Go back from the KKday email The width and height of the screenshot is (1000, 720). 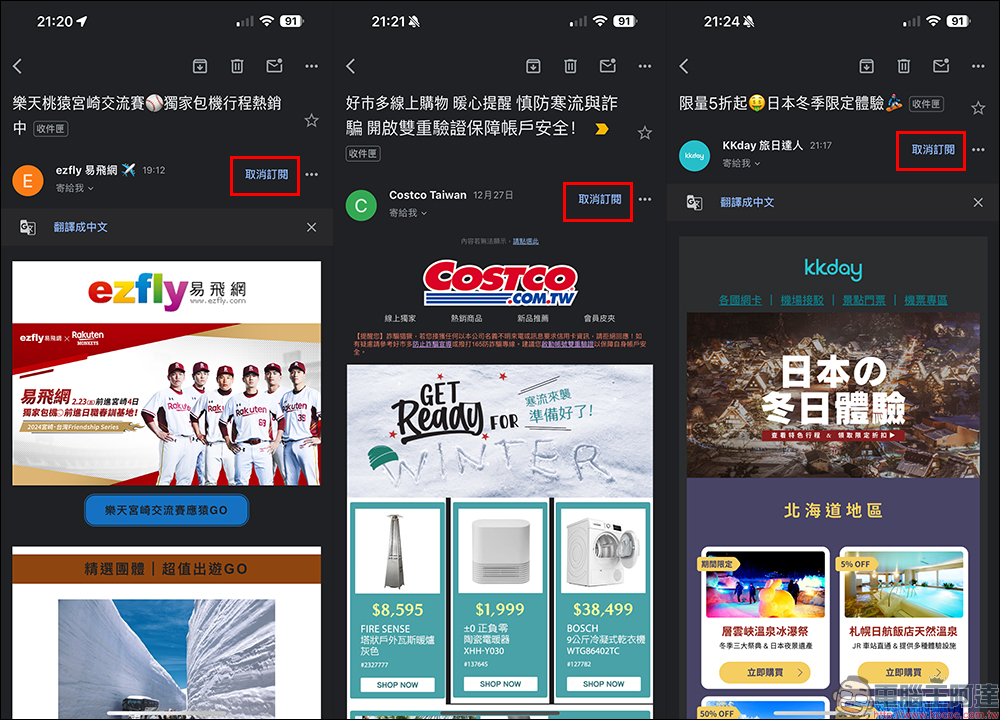[x=684, y=66]
